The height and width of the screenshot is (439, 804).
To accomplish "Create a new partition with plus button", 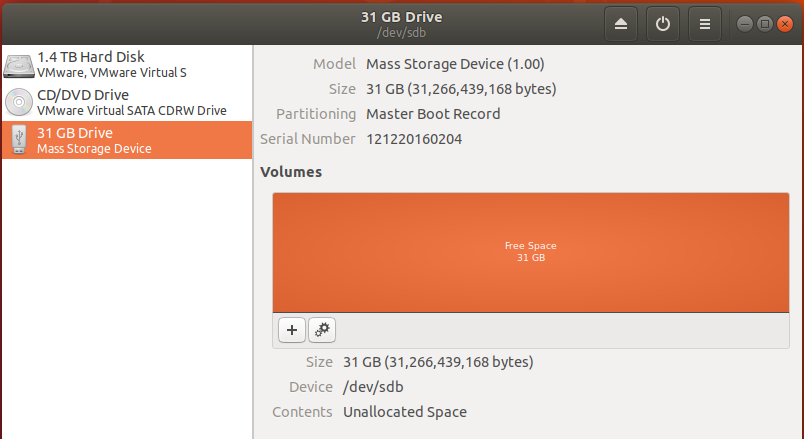I will pyautogui.click(x=292, y=330).
